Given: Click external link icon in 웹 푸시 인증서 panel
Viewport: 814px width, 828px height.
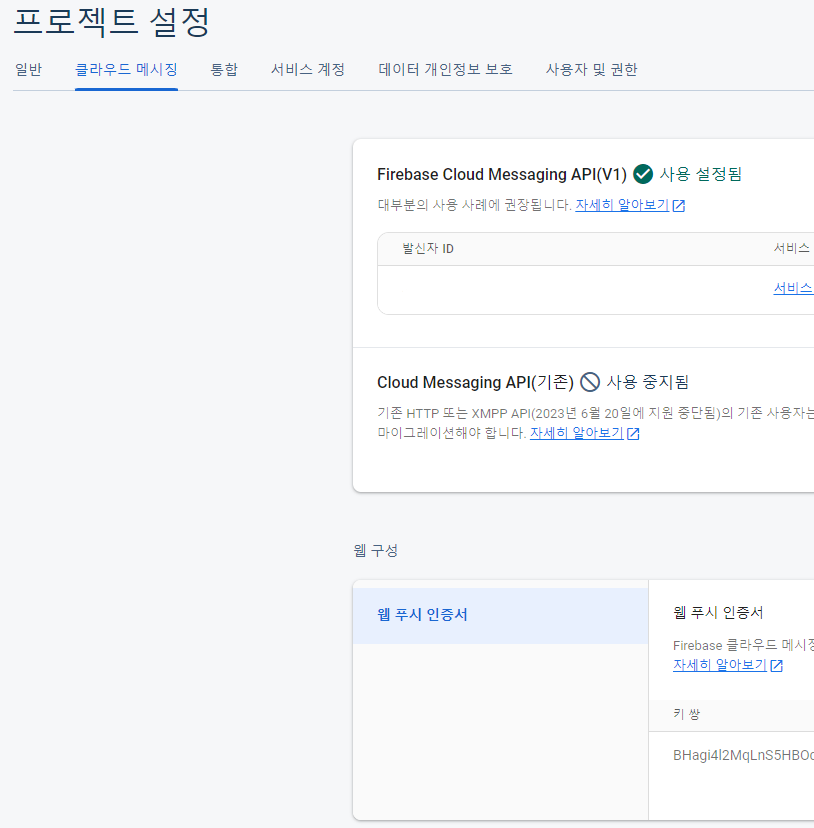Looking at the screenshot, I should pos(776,666).
